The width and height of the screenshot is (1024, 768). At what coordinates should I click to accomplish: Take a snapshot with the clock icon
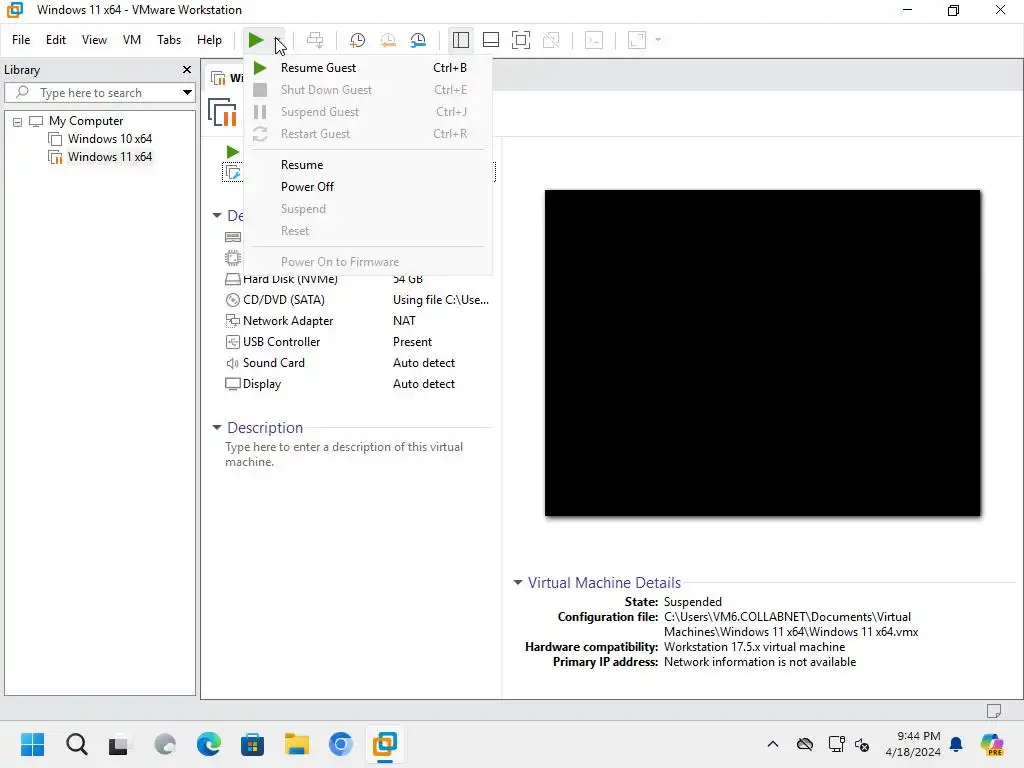pyautogui.click(x=357, y=40)
